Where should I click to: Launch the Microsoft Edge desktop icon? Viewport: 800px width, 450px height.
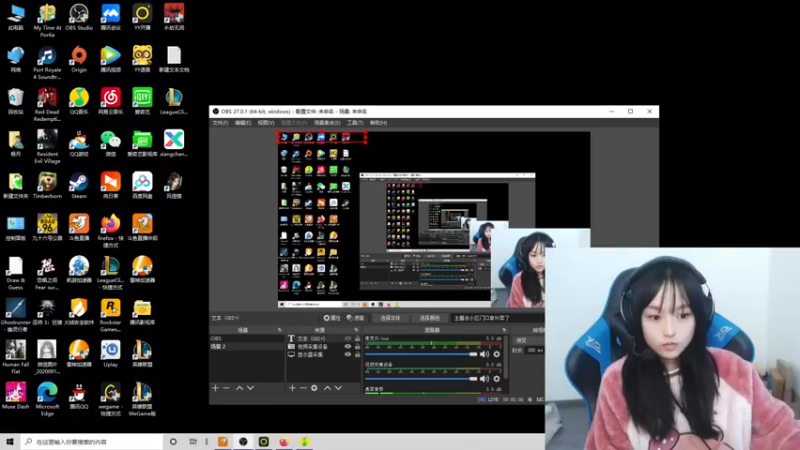[47, 399]
